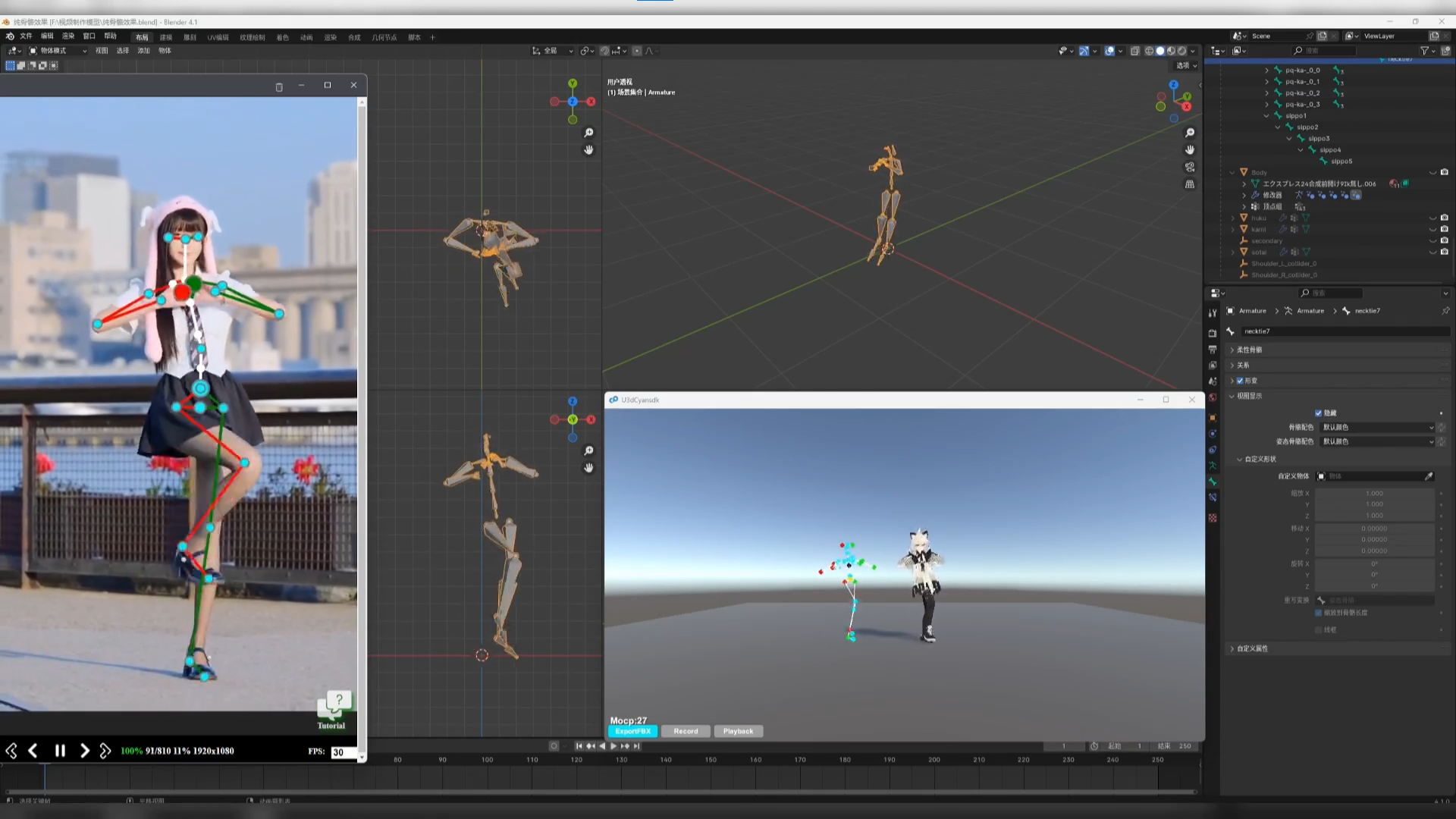Toggle render camera icon for secondary
The height and width of the screenshot is (819, 1456).
point(1444,240)
